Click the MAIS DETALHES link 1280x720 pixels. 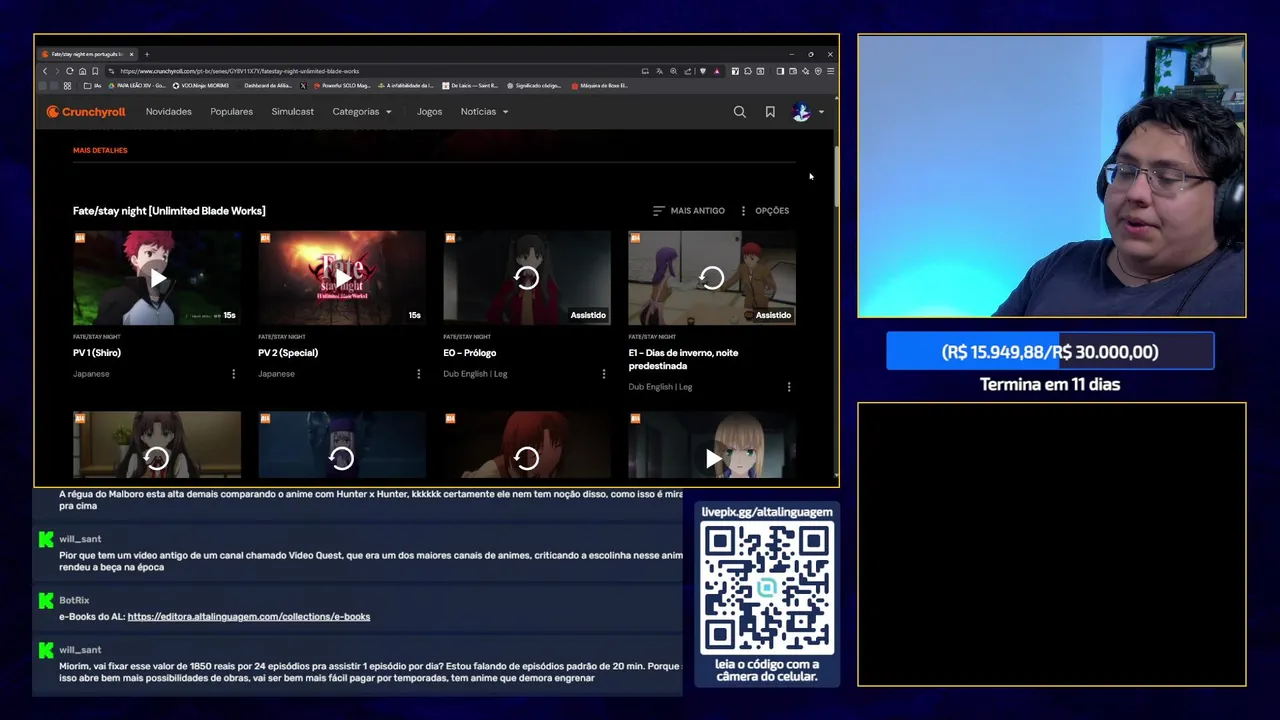pyautogui.click(x=100, y=150)
